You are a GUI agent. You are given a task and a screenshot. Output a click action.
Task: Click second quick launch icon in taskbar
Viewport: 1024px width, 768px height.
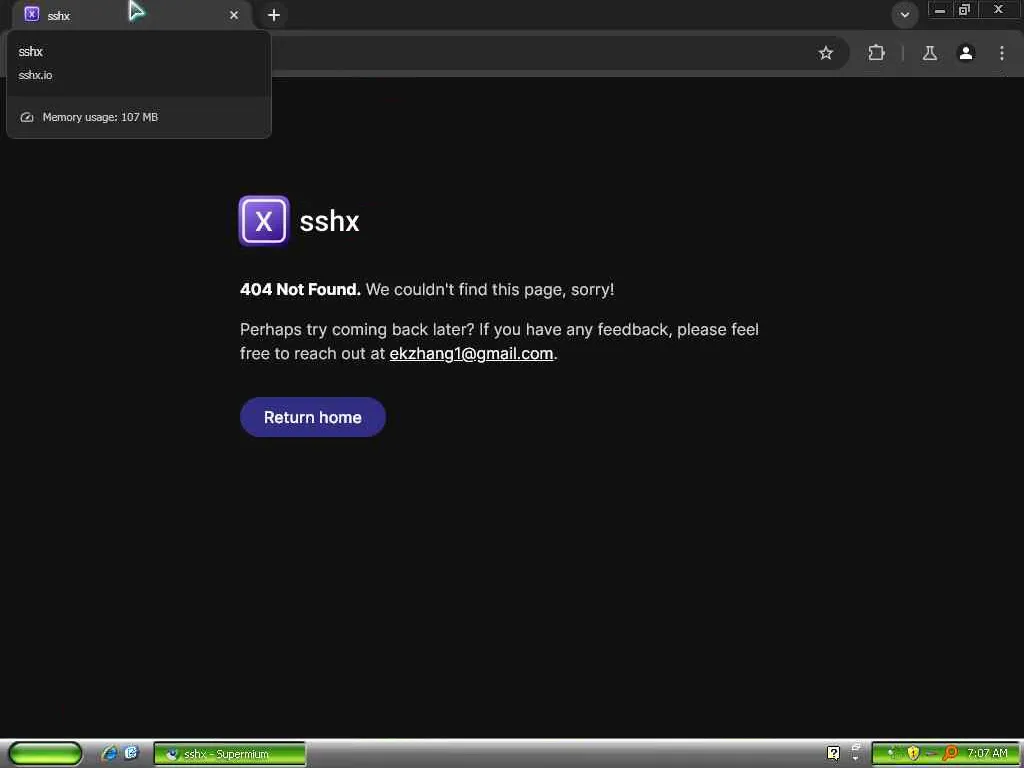coord(132,753)
